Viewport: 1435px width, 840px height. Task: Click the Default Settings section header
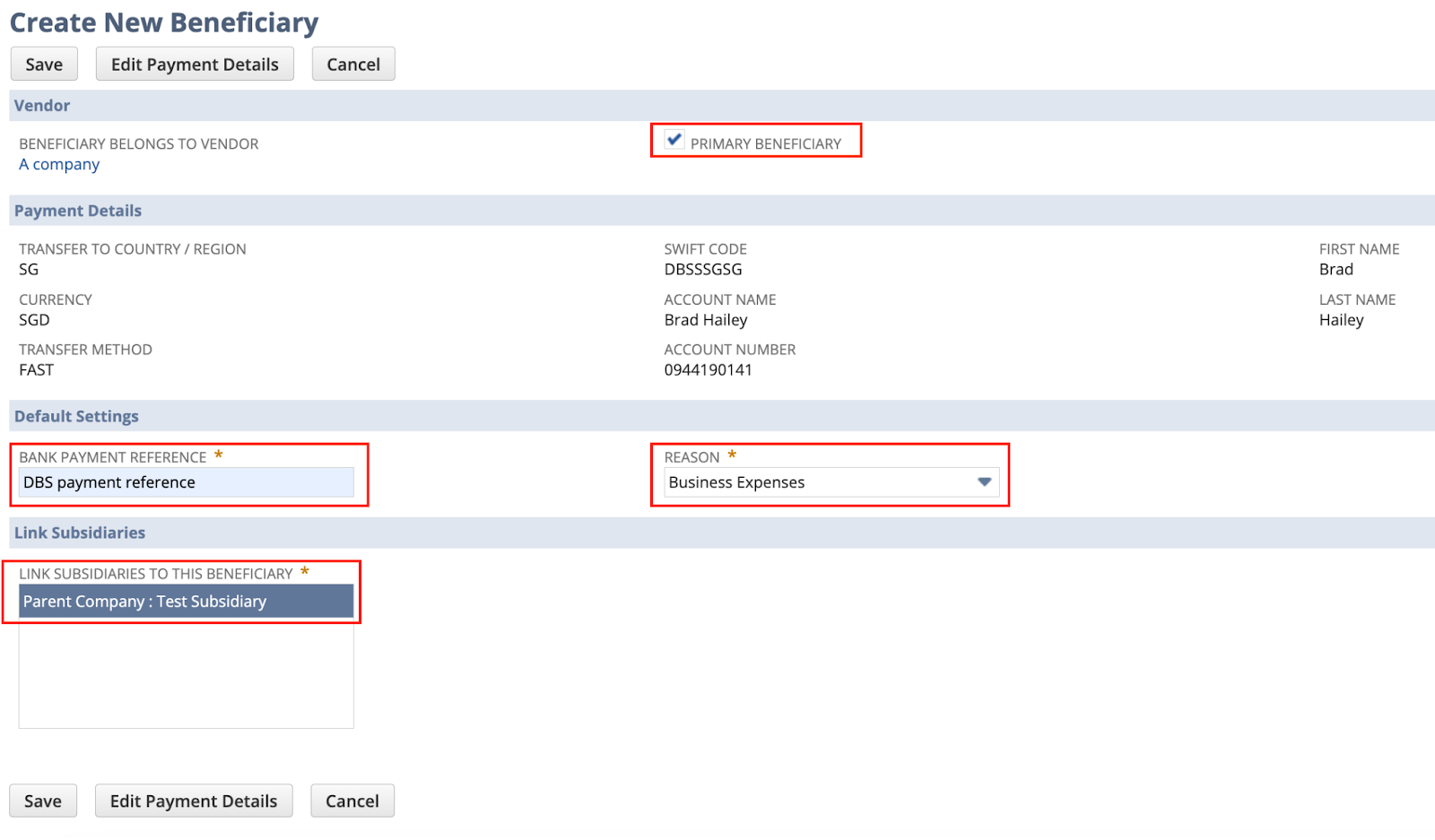click(x=76, y=417)
